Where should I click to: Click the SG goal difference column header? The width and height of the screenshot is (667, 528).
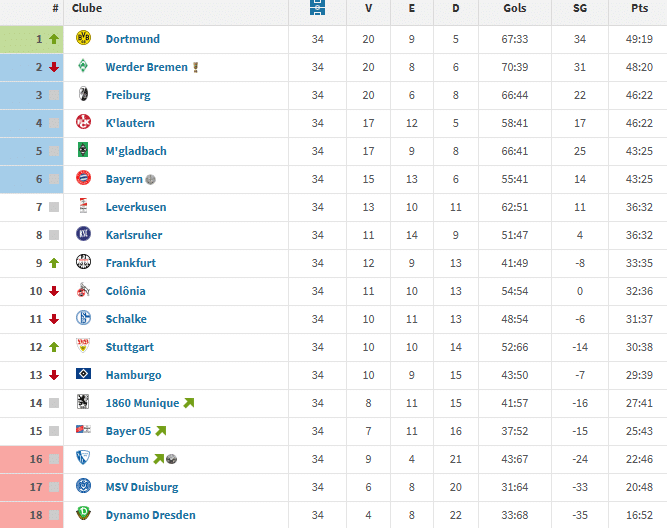click(580, 8)
